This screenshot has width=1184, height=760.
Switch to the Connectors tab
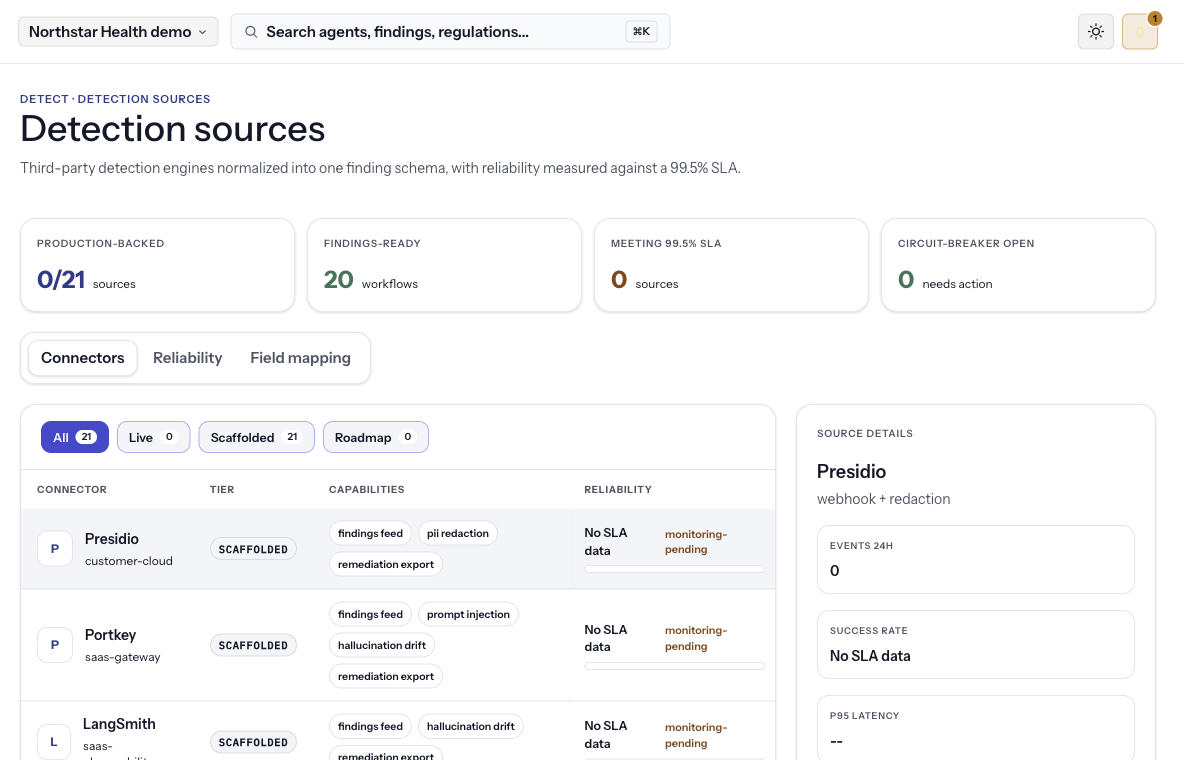82,357
